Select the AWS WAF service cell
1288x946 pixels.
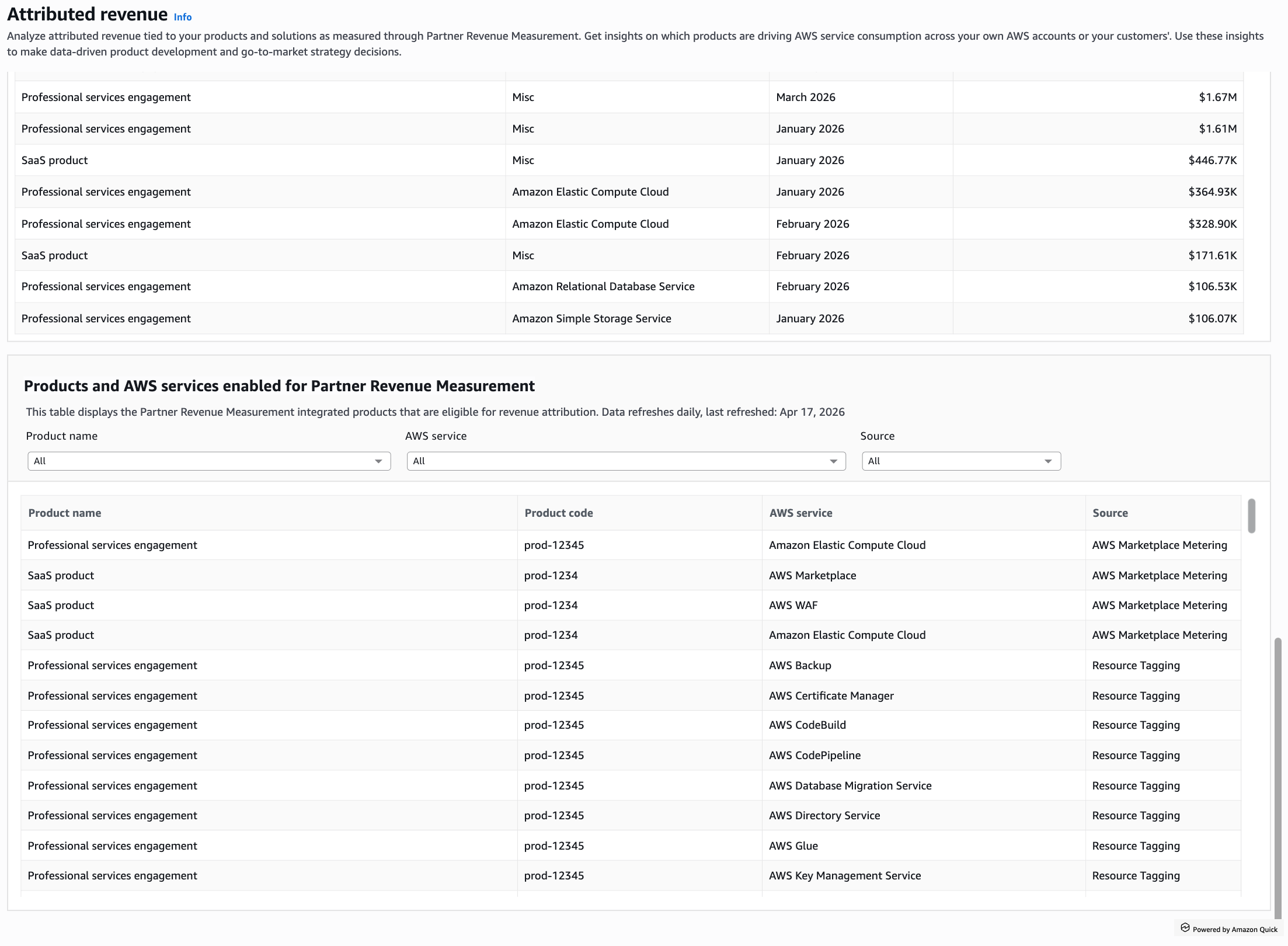coord(793,605)
